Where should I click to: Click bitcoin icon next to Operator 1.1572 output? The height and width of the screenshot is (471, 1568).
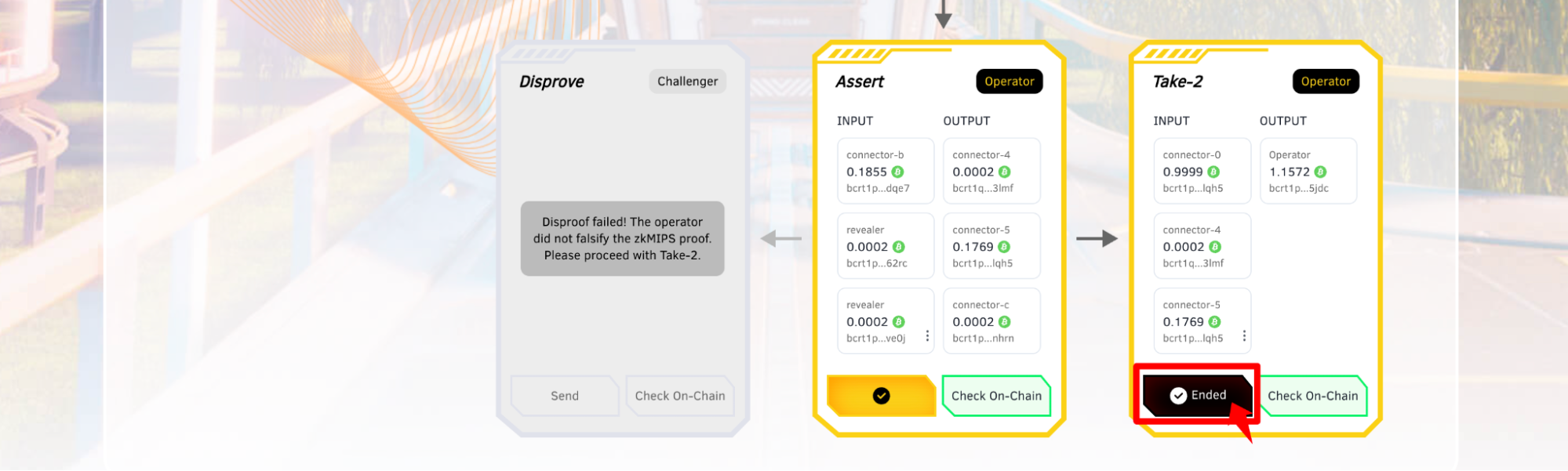point(1320,172)
